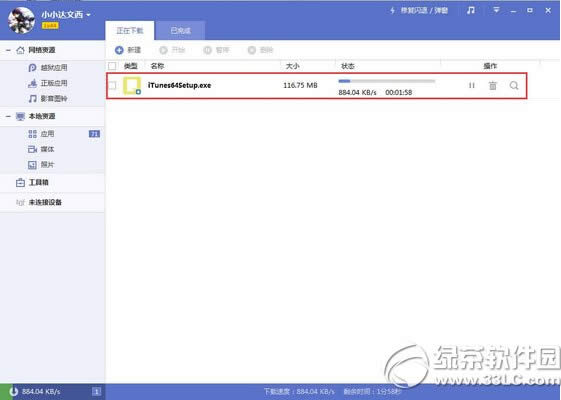Click the monitor icon next to 本地资源
The image size is (561, 400).
(x=20, y=117)
